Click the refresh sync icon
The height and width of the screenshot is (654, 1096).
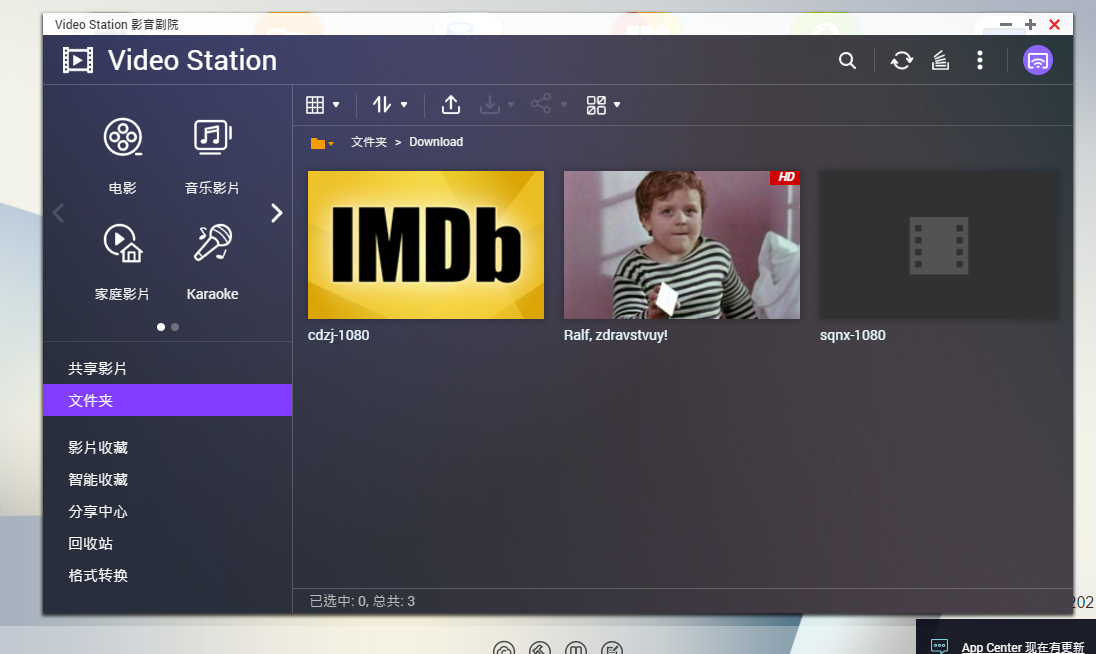click(x=902, y=61)
